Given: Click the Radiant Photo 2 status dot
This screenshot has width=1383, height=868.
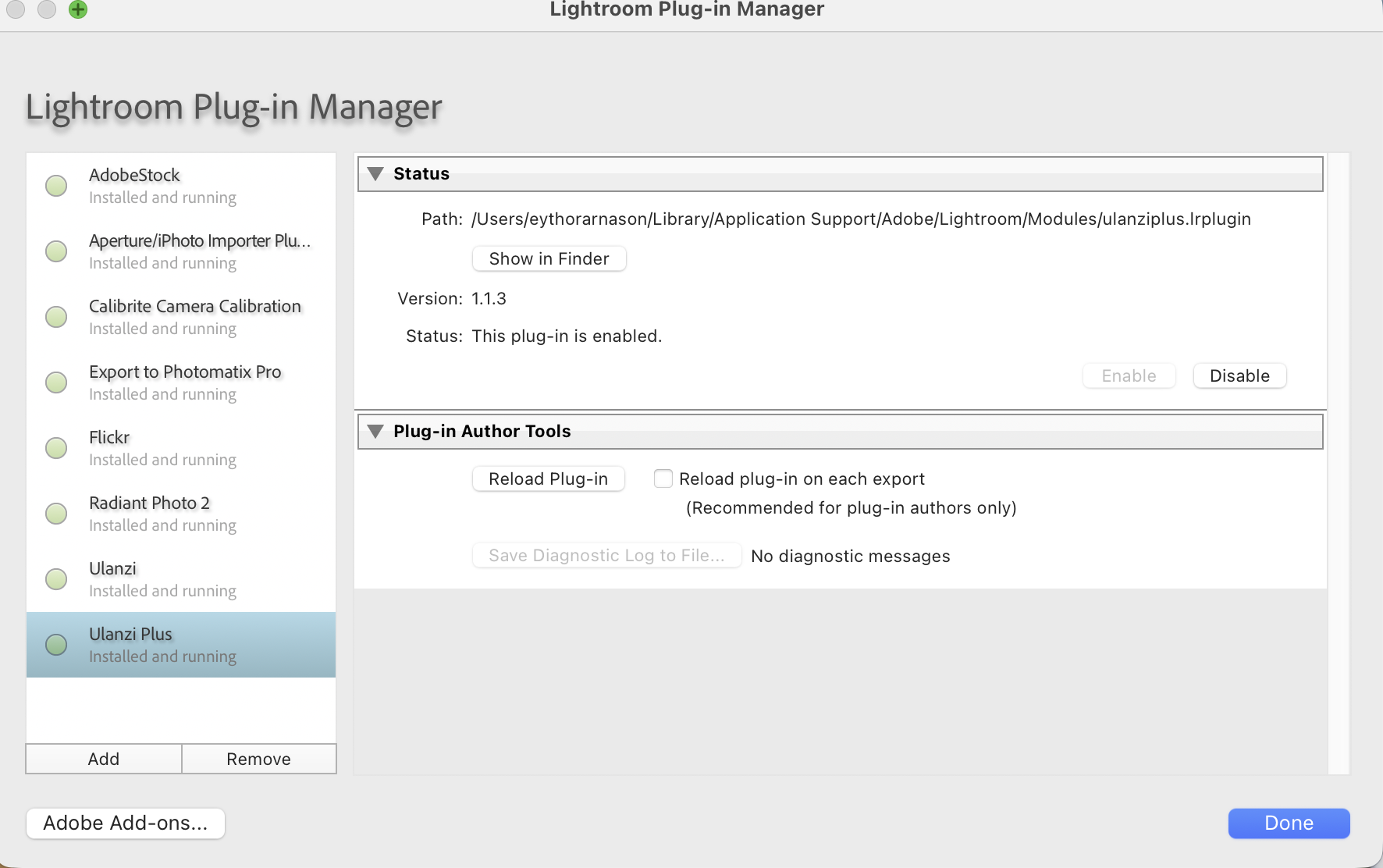Looking at the screenshot, I should click(56, 514).
